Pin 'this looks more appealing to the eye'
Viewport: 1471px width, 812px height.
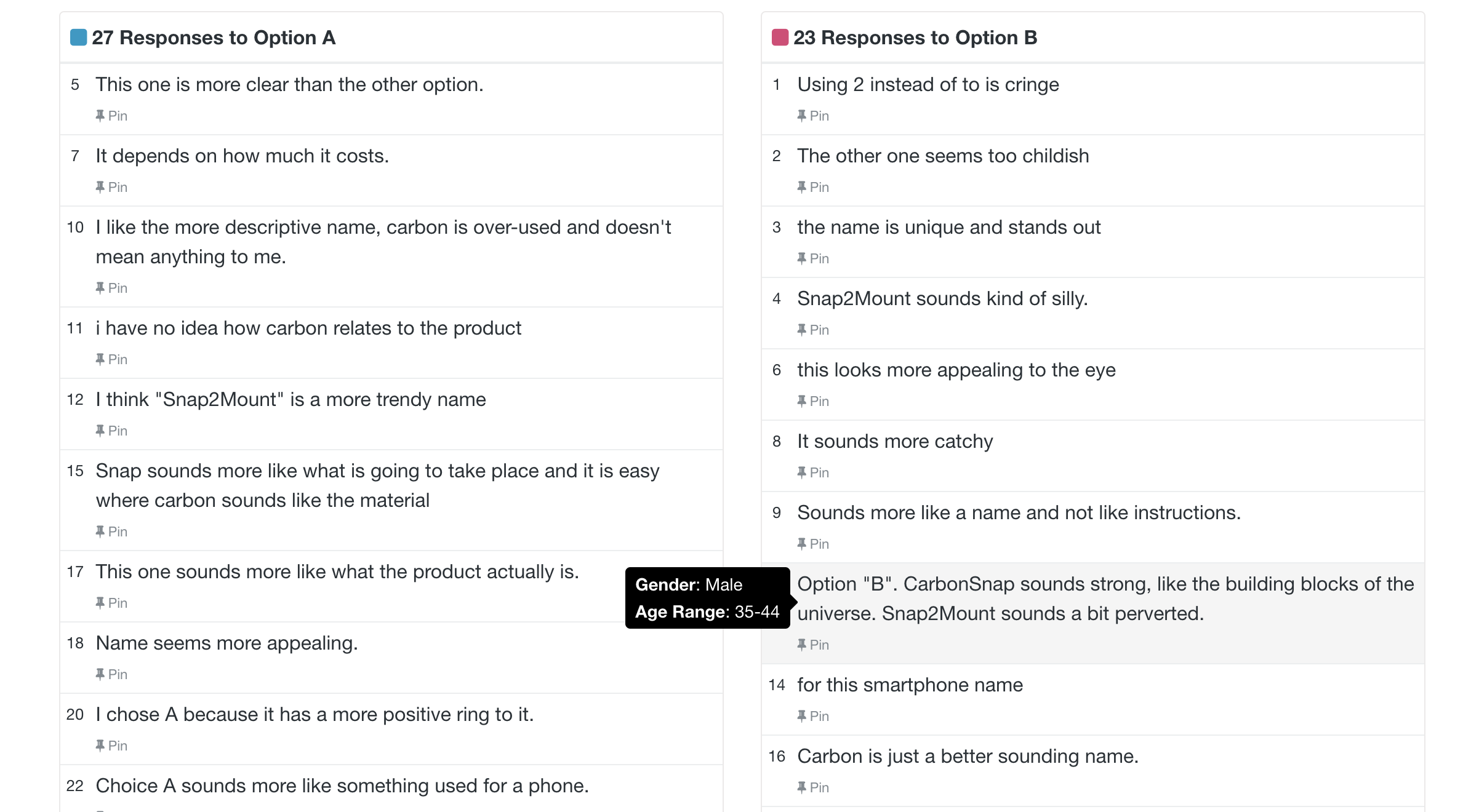point(813,401)
